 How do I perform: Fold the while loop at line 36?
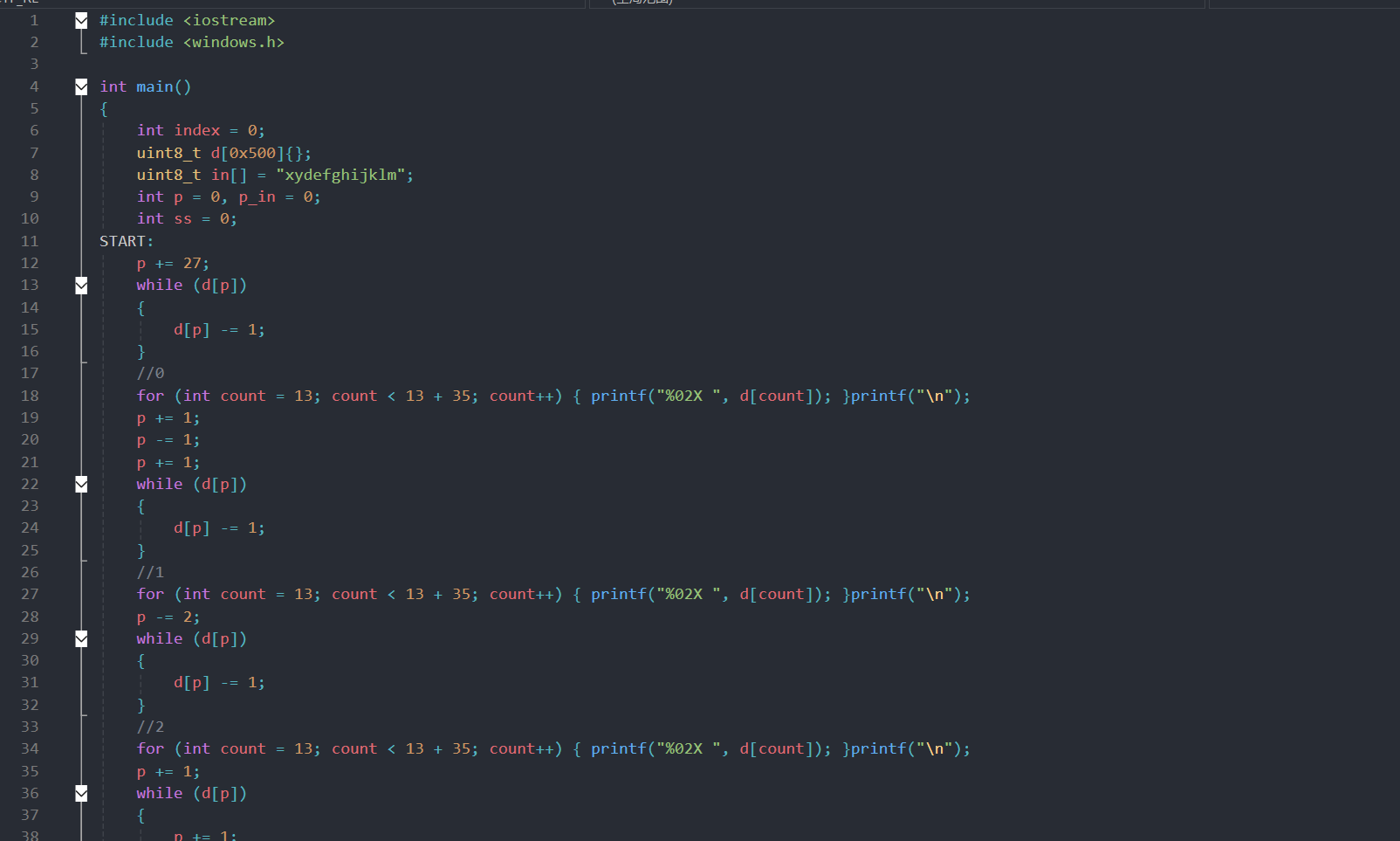81,793
